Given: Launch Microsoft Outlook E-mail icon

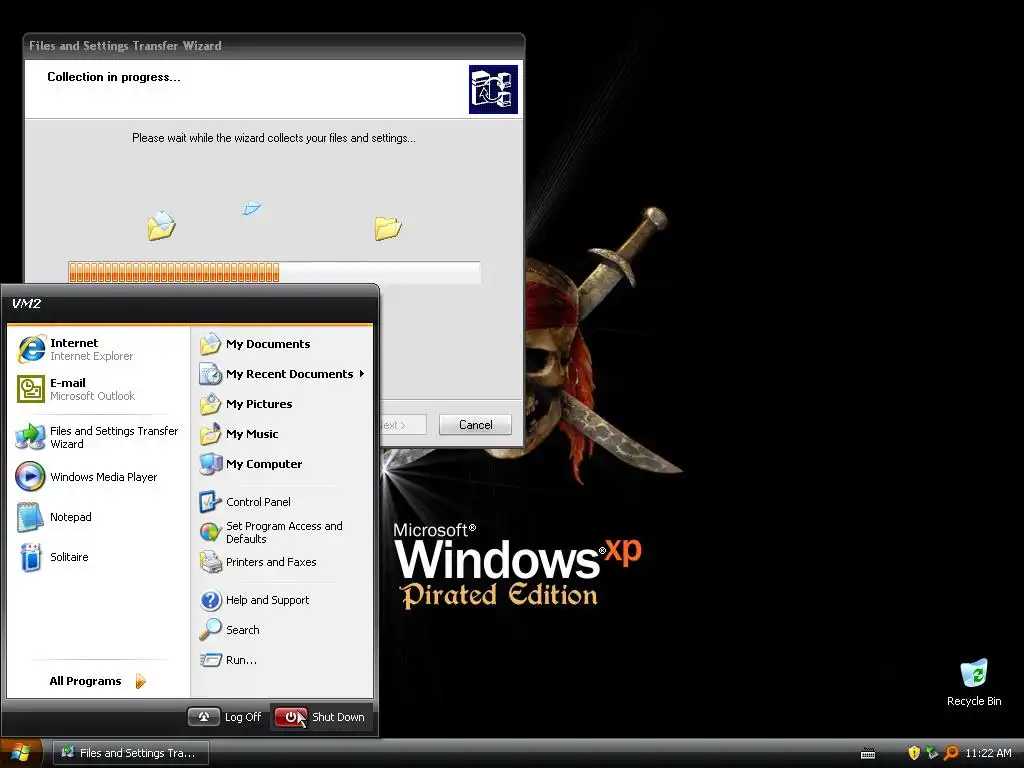Looking at the screenshot, I should click(31, 389).
